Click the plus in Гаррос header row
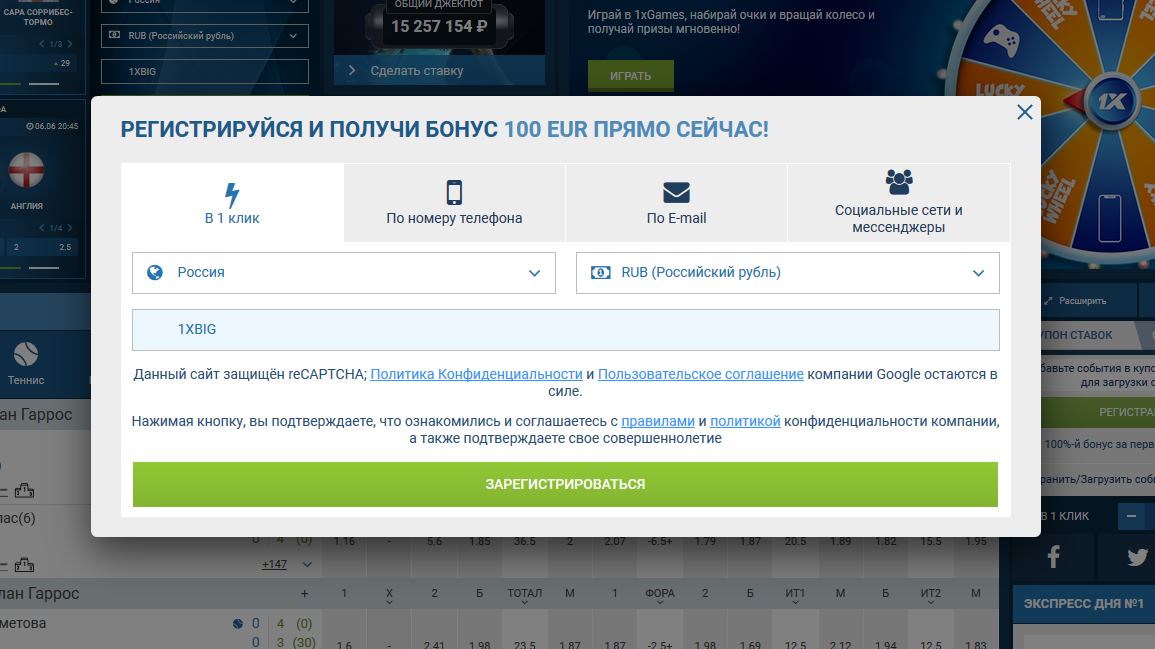1155x649 pixels. 304,594
